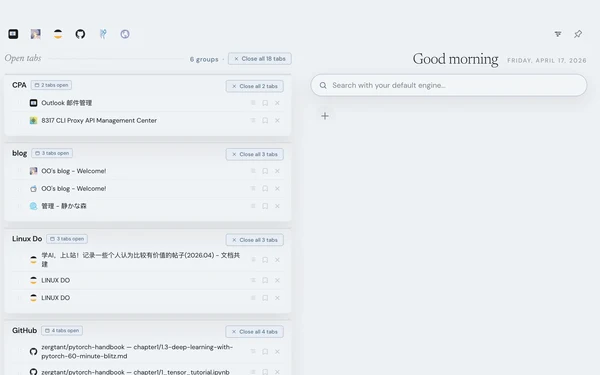The height and width of the screenshot is (375, 600).
Task: Close the 学AI 上L站 tab row
Action: click(x=277, y=260)
